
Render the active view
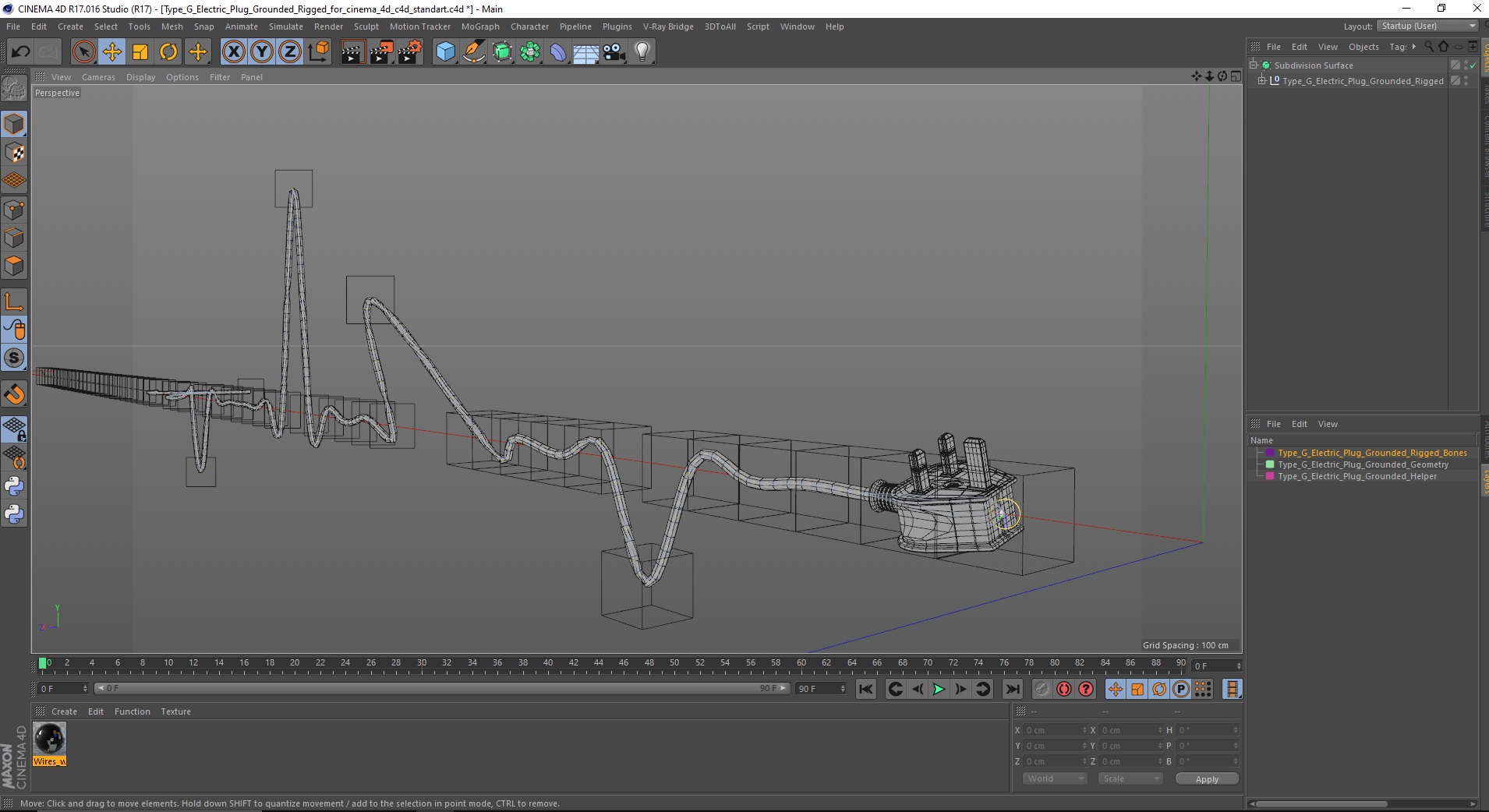[x=352, y=52]
